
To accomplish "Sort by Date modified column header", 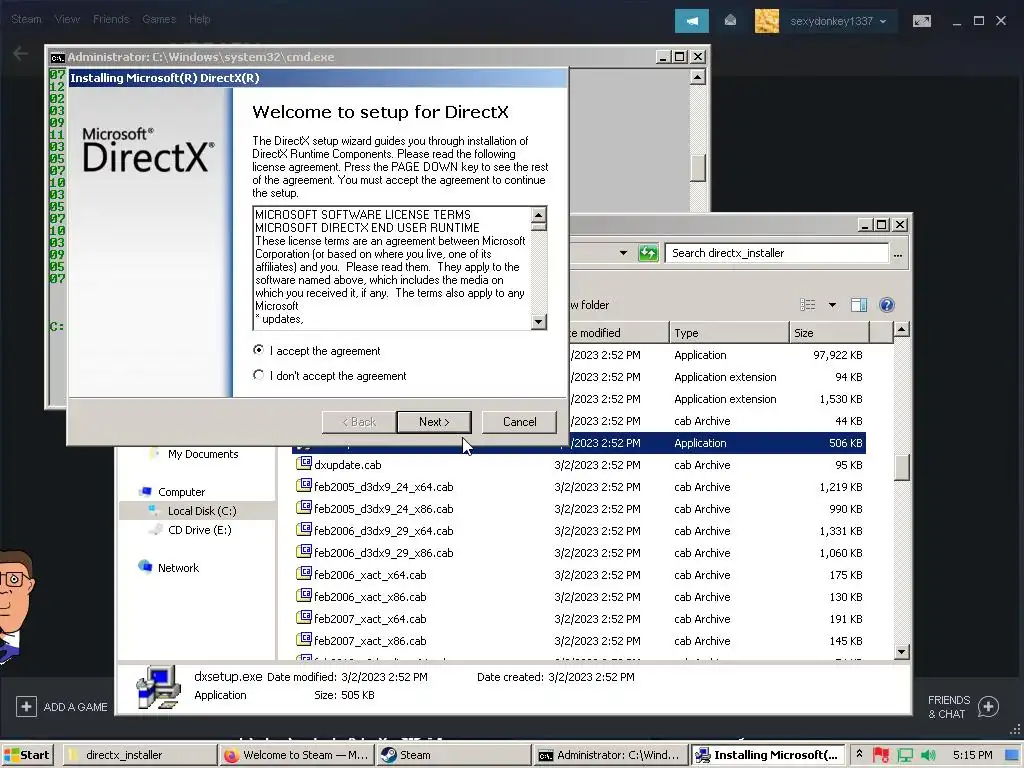I will point(618,332).
